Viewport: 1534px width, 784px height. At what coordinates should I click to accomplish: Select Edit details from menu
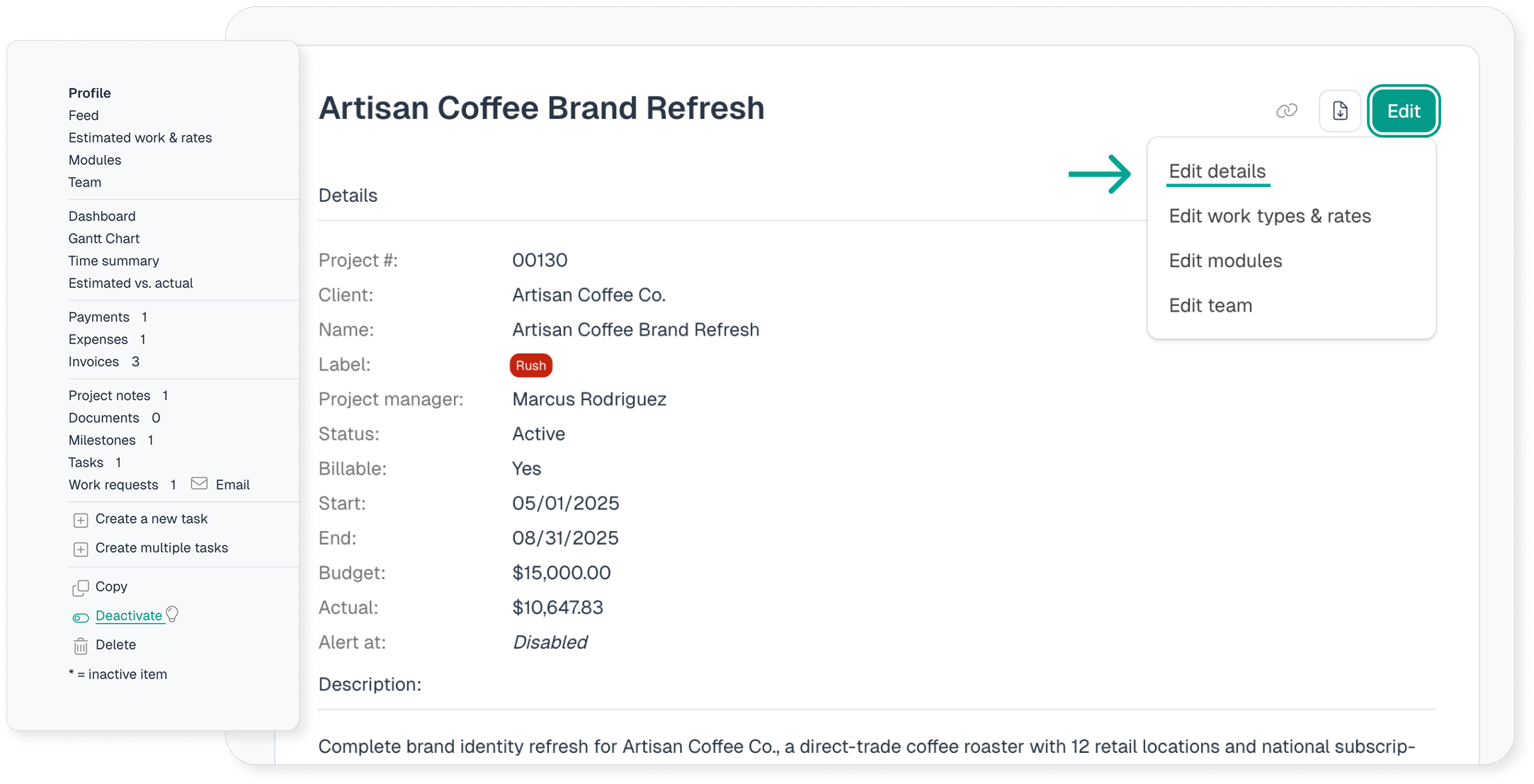(1217, 171)
